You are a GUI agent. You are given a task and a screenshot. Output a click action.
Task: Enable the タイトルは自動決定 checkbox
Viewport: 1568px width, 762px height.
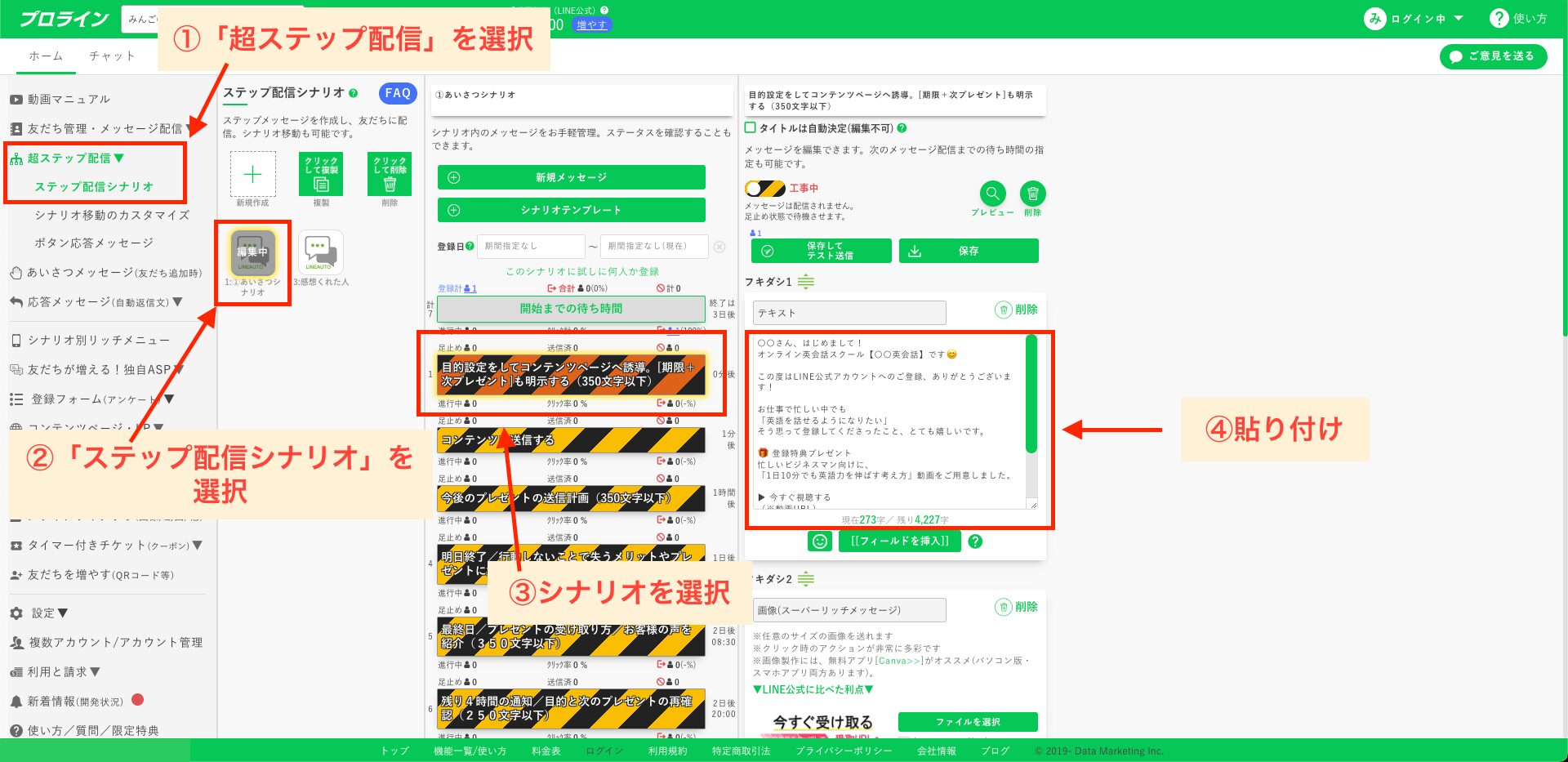click(749, 127)
